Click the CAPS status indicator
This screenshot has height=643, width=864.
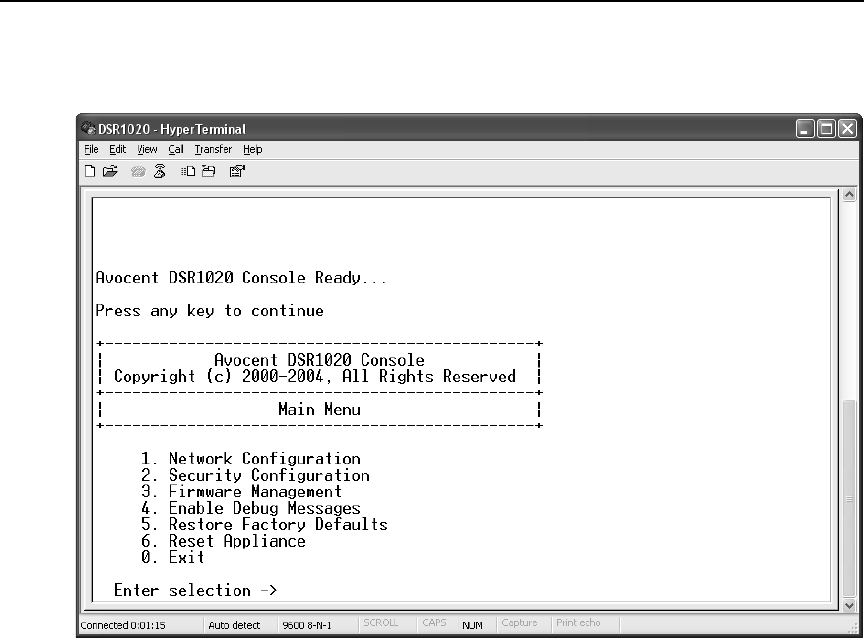point(434,623)
